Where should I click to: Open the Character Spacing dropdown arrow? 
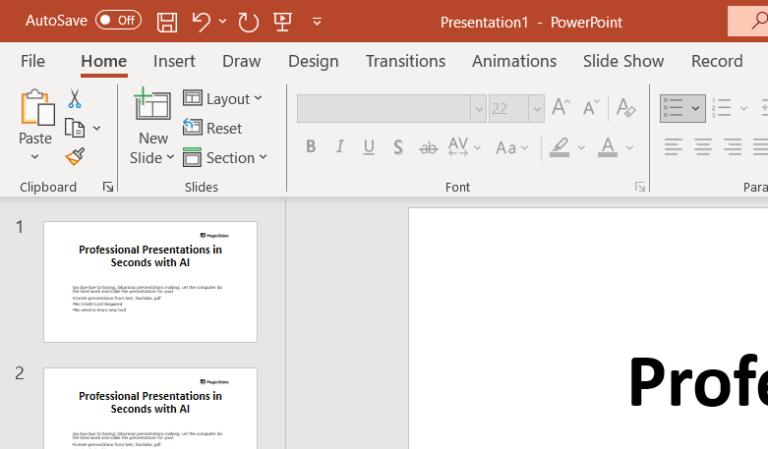(x=477, y=147)
